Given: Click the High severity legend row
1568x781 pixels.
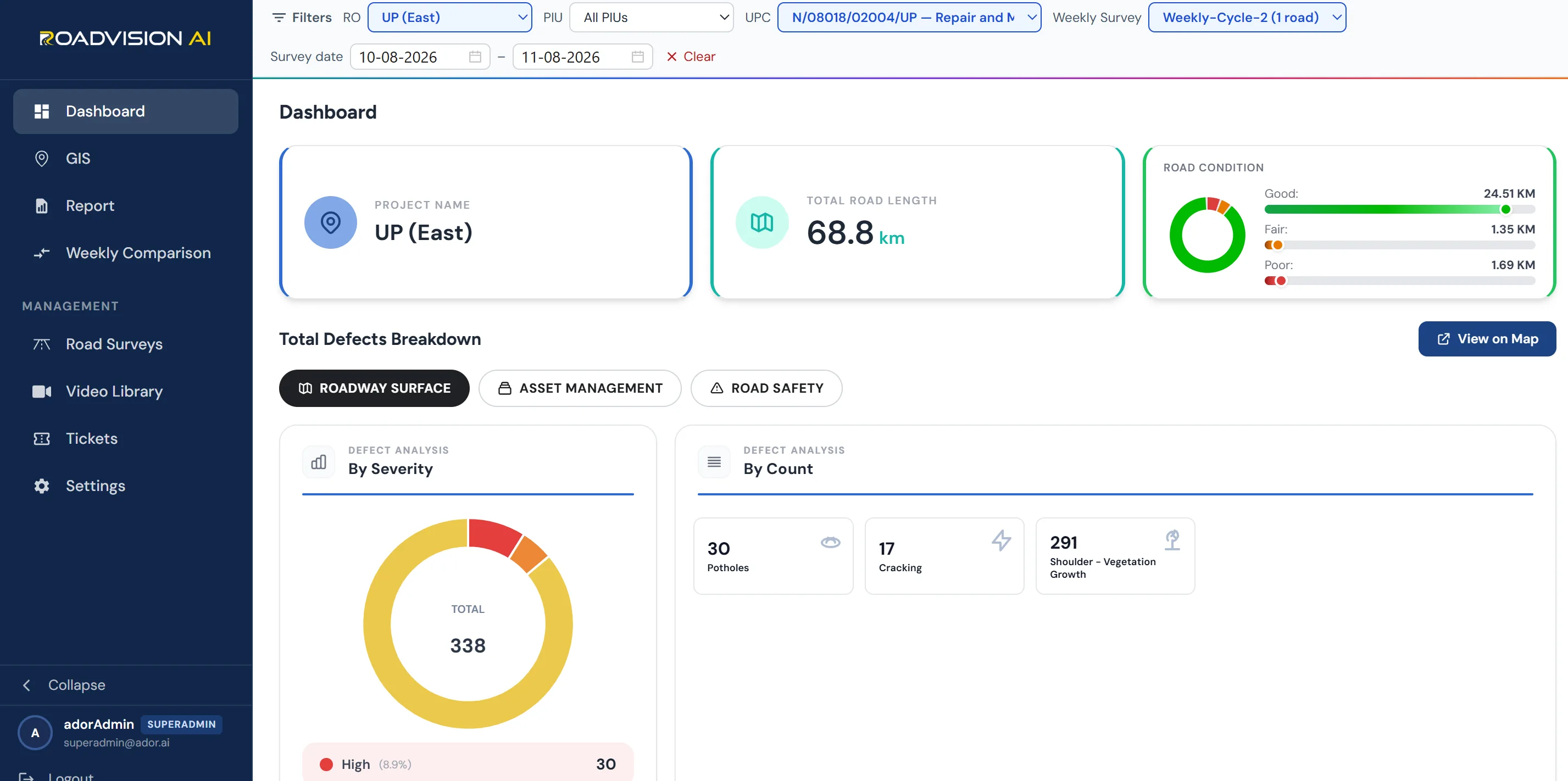Looking at the screenshot, I should click(468, 764).
